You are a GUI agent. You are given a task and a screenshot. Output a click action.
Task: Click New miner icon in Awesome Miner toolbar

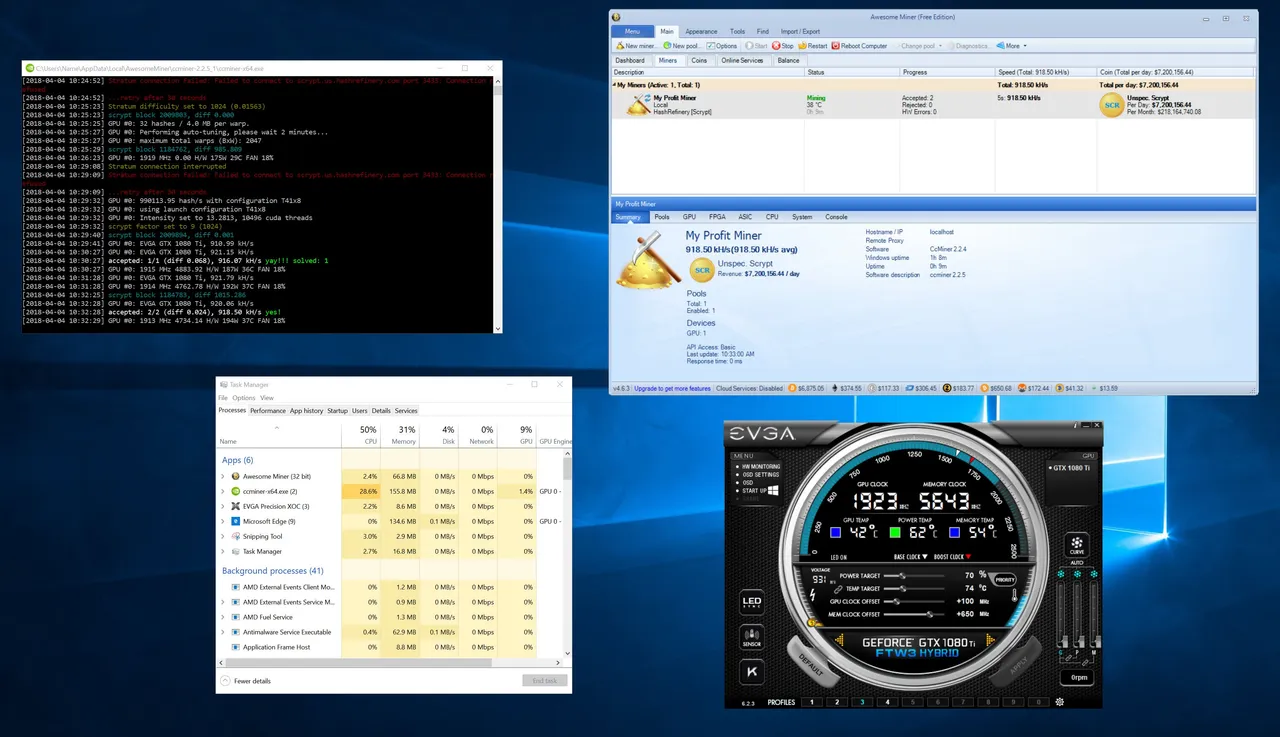[619, 46]
